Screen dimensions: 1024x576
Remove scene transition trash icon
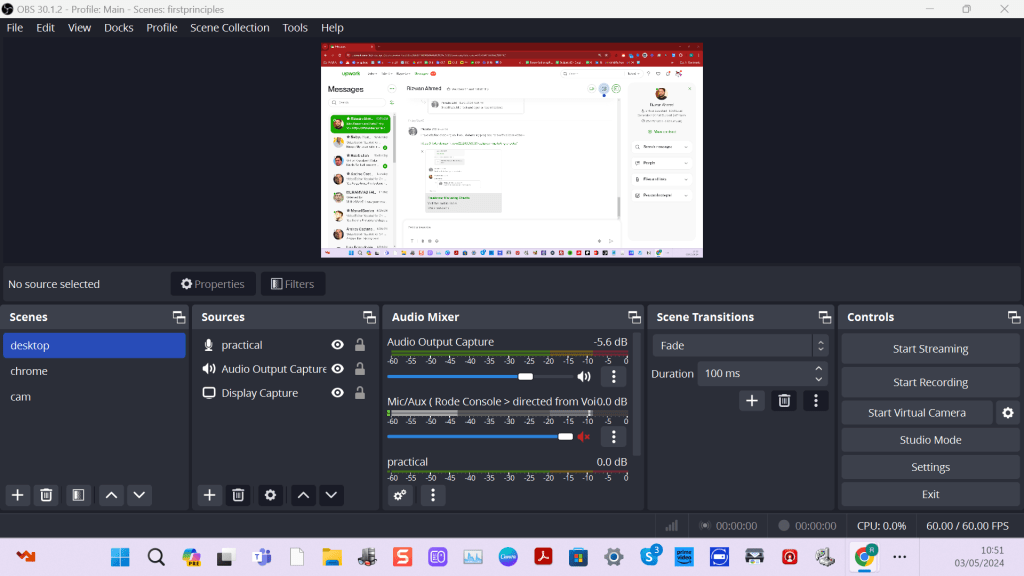click(x=784, y=400)
